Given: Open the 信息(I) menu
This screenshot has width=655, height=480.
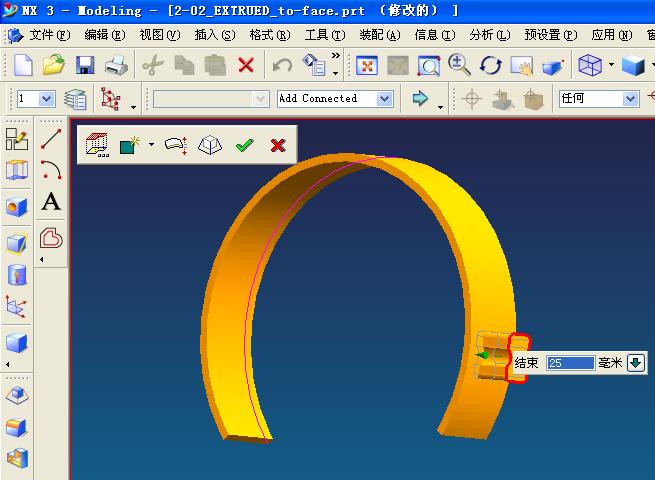Looking at the screenshot, I should [x=434, y=35].
